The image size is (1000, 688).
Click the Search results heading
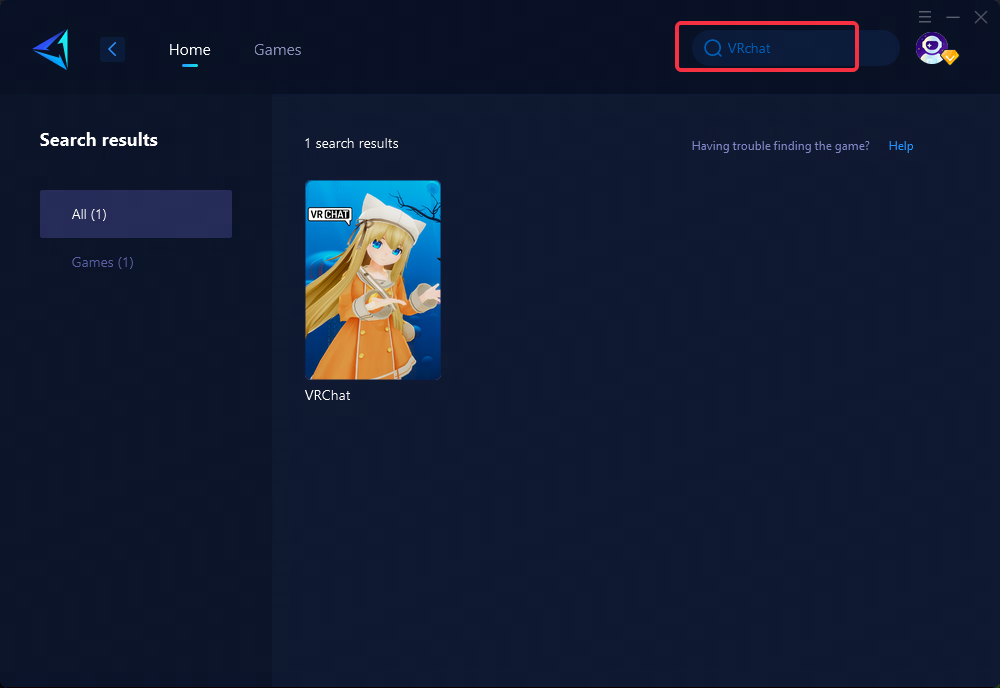(99, 140)
